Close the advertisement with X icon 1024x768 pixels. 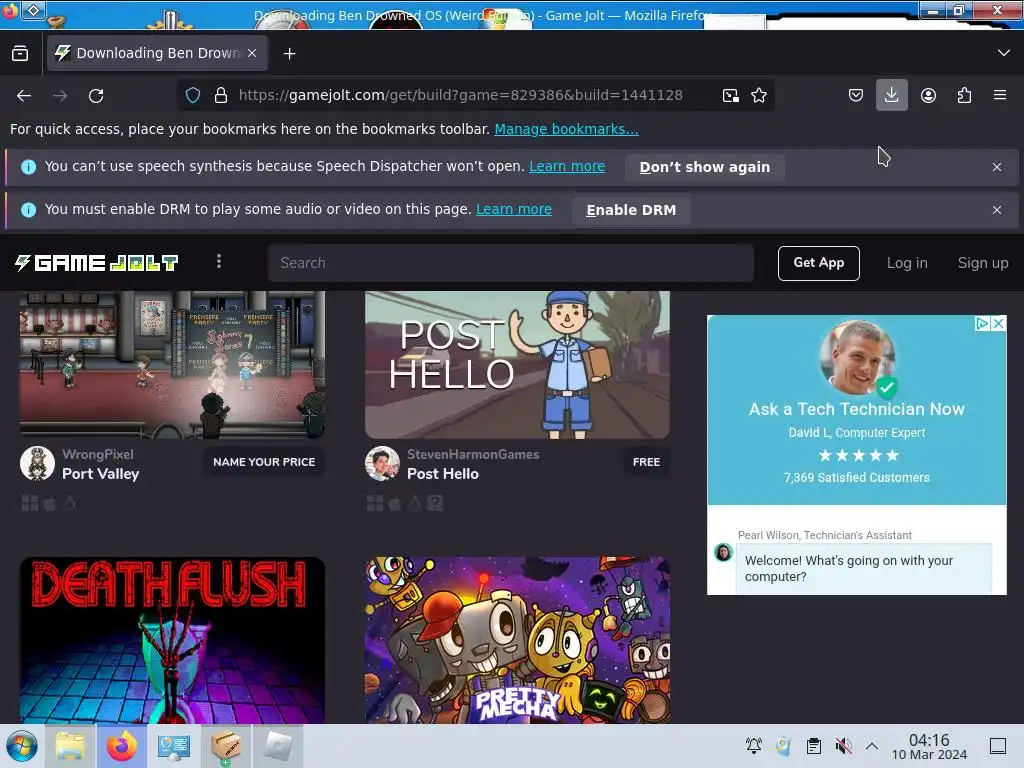[x=999, y=323]
